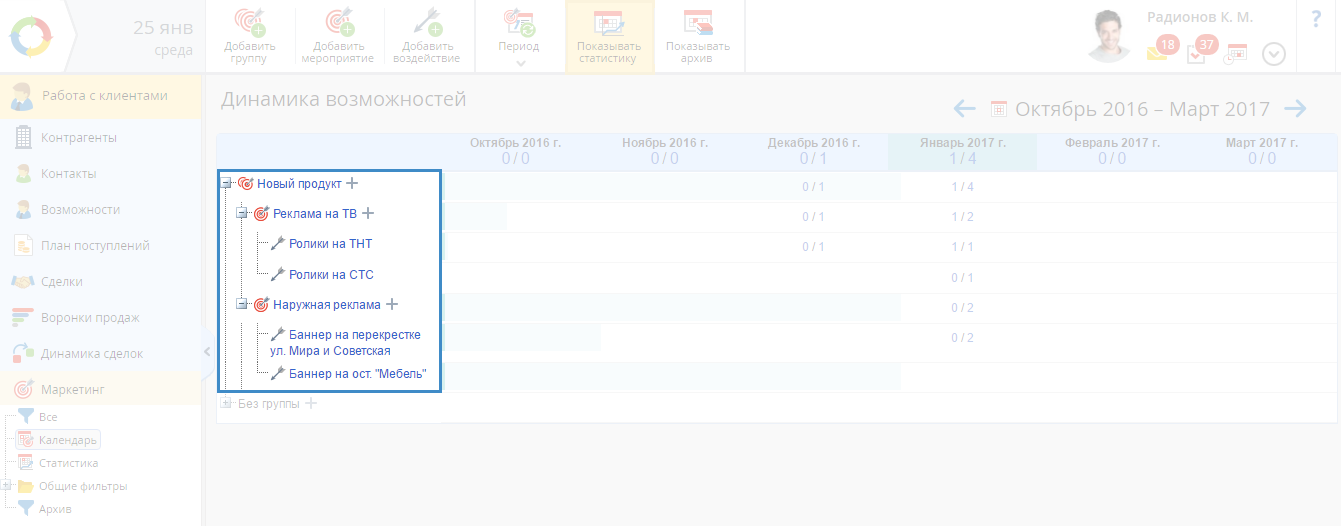
Task: Open Работа с клиентами section
Action: 101,96
